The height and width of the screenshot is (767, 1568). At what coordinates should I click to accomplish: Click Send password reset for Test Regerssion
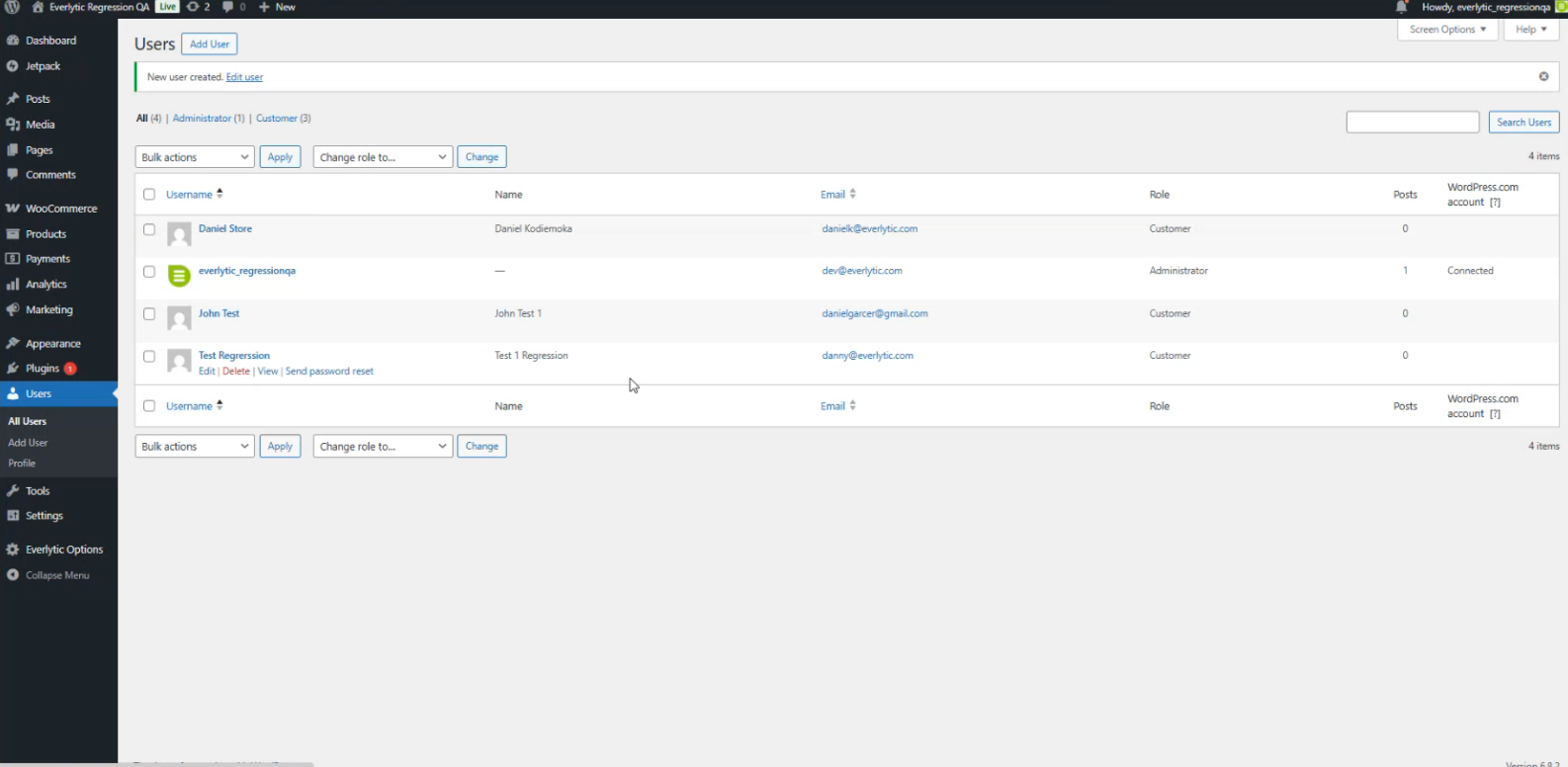(x=329, y=372)
